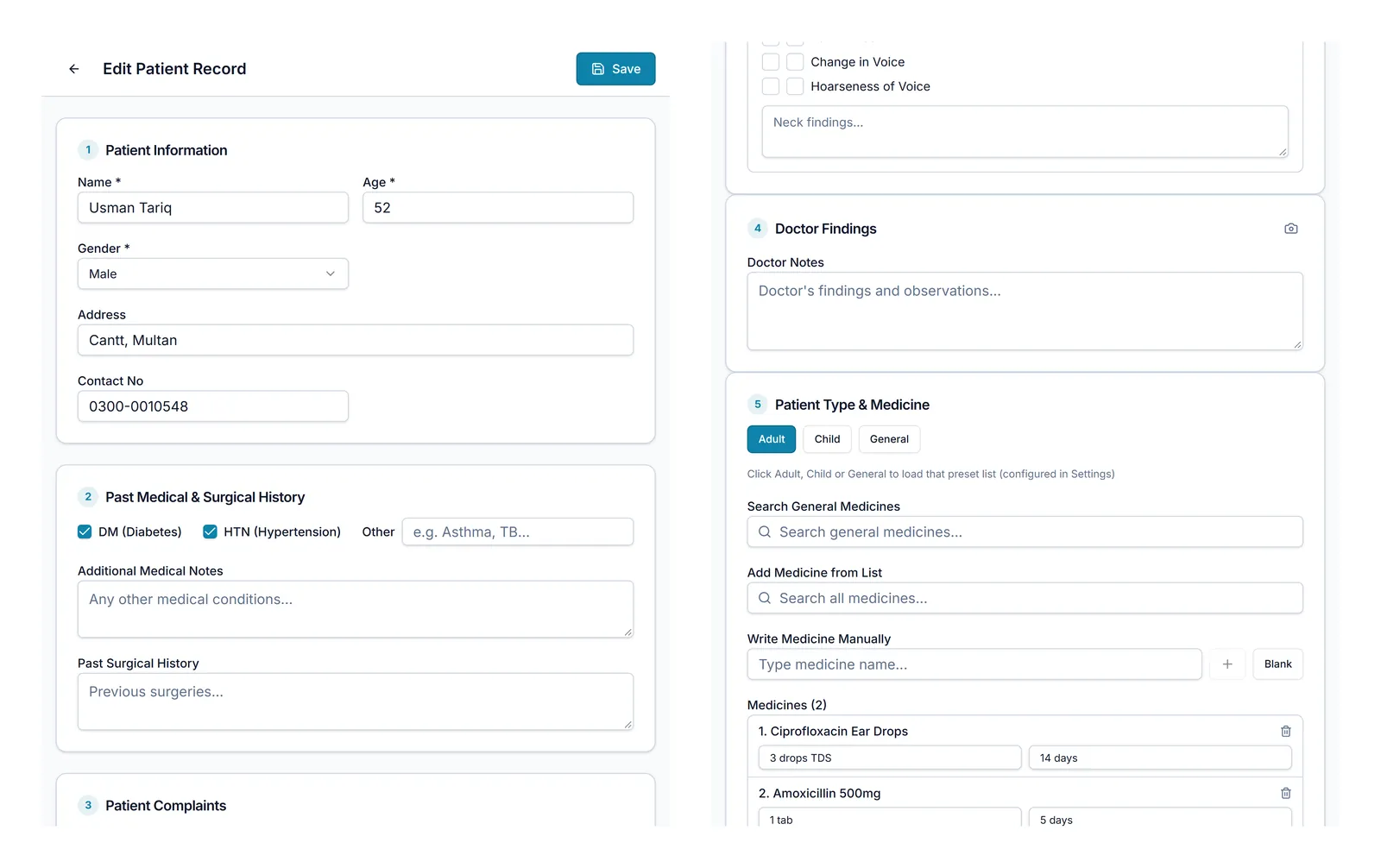Insert a Blank medicine entry
Image resolution: width=1381 pixels, height=868 pixels.
(x=1277, y=664)
